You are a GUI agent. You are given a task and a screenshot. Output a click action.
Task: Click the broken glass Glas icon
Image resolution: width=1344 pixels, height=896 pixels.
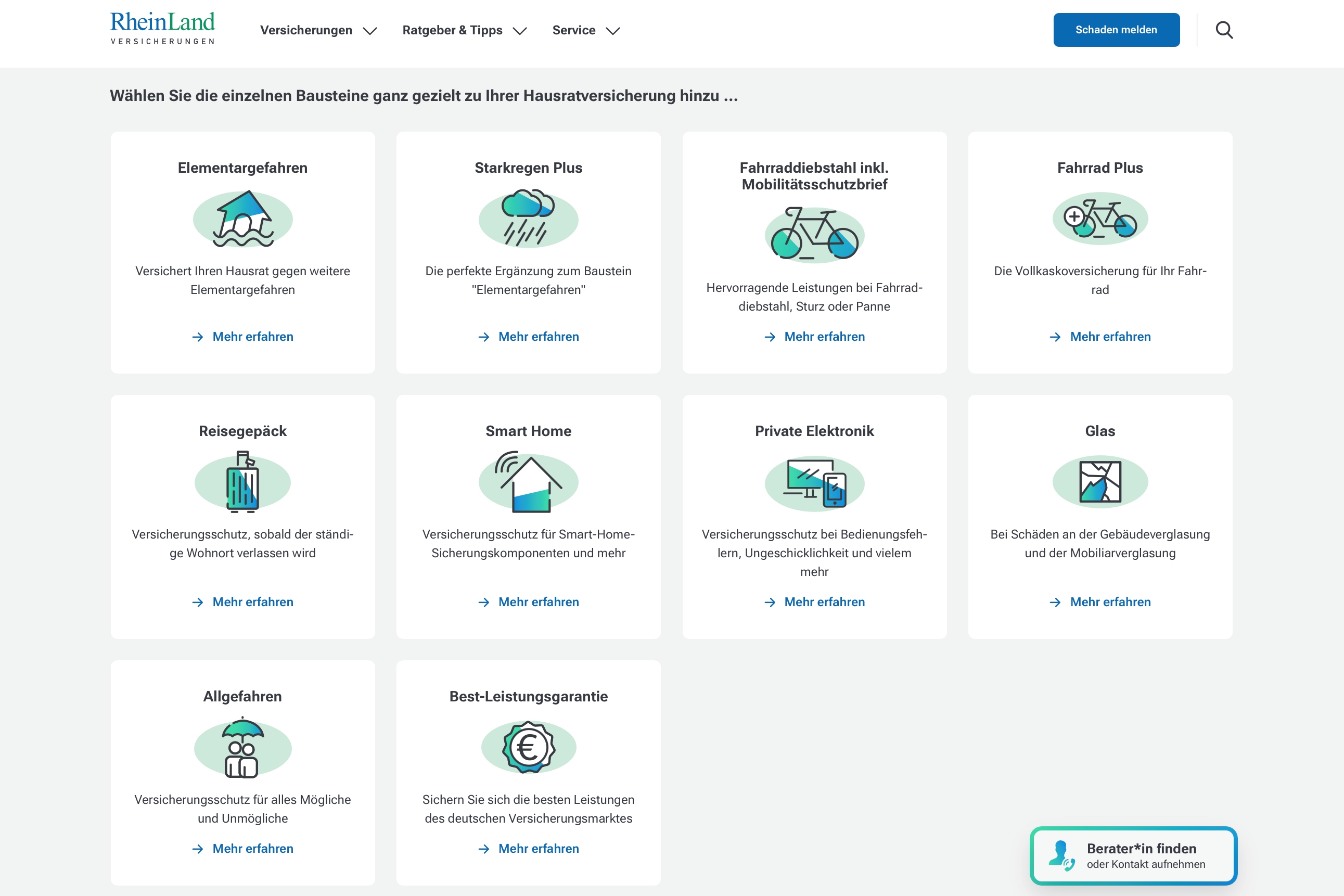pos(1100,482)
